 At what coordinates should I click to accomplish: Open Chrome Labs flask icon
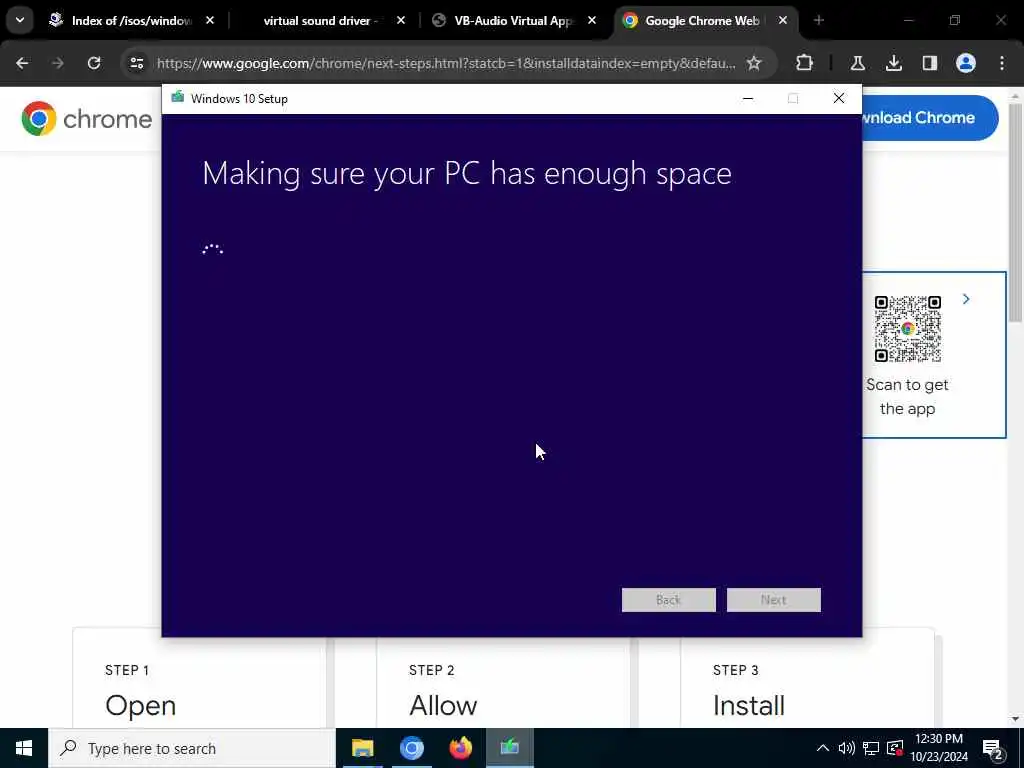[857, 63]
